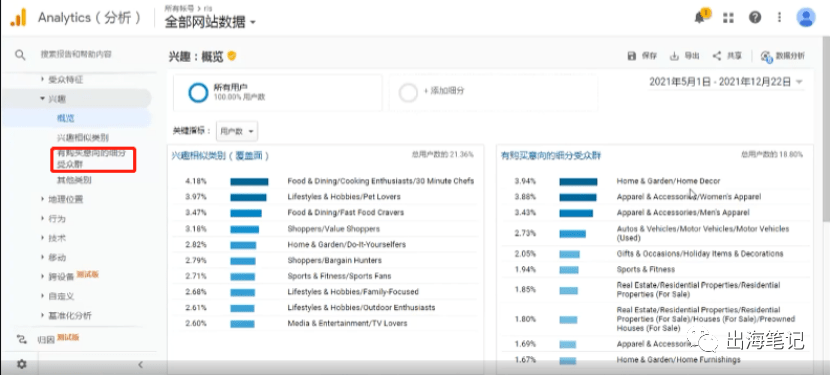831x376 pixels.
Task: Open the 全部网站数据 view selector dropdown
Action: pos(210,22)
